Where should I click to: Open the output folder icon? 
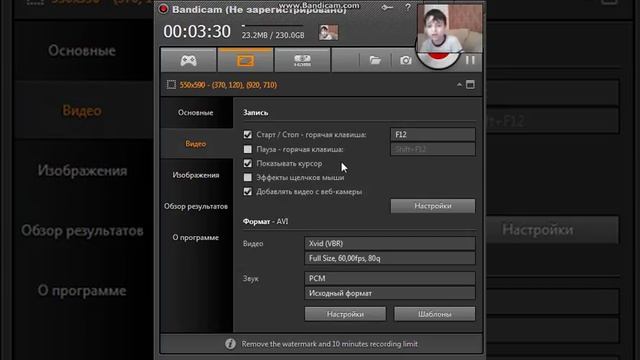pos(375,60)
